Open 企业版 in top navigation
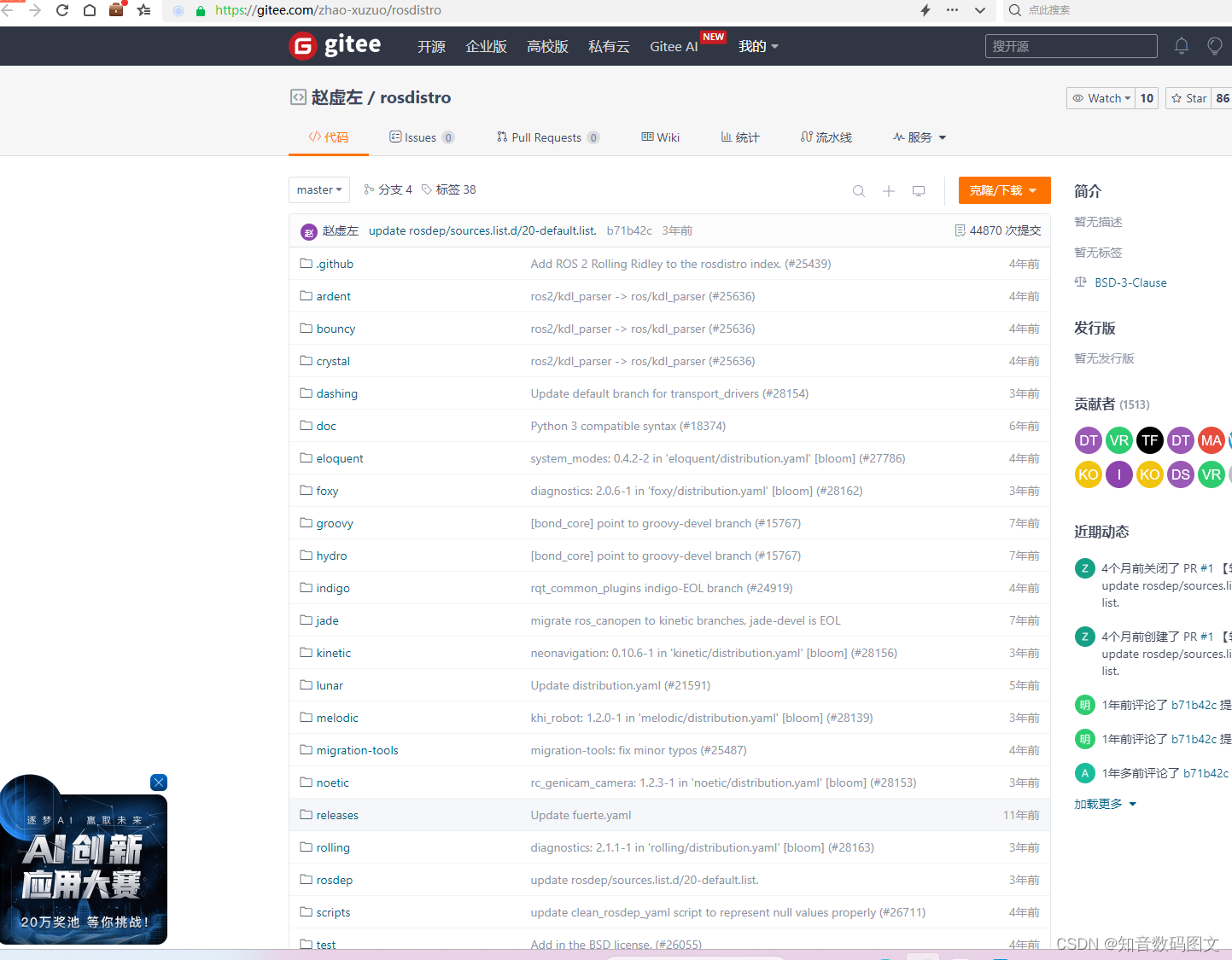The width and height of the screenshot is (1232, 960). point(486,46)
